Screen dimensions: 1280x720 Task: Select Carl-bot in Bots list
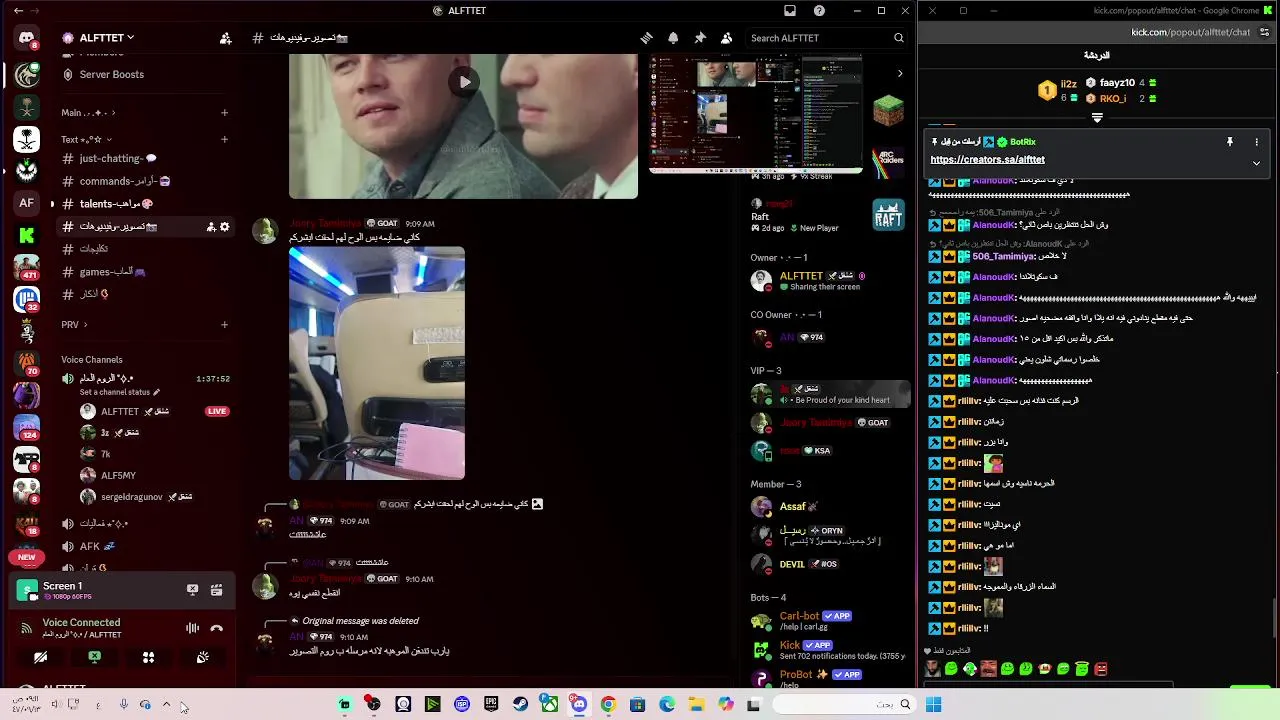click(x=828, y=621)
